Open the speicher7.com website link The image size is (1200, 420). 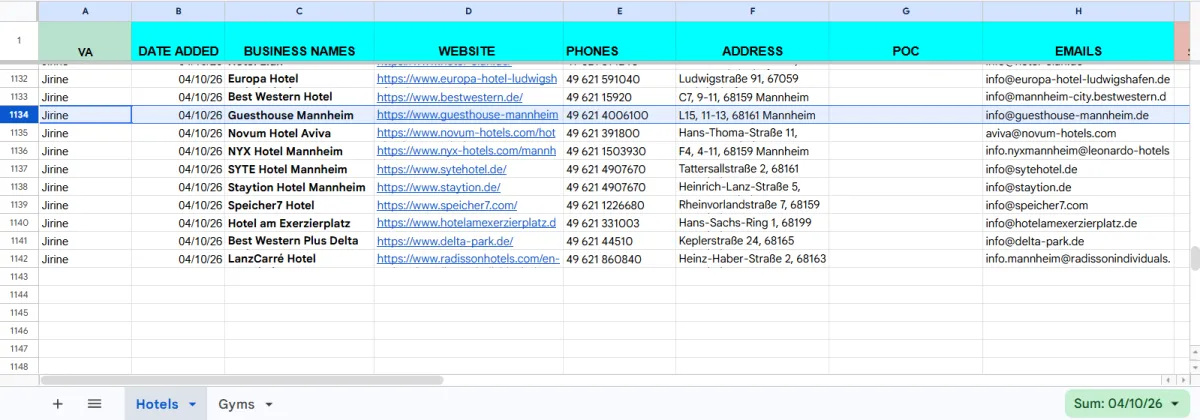pos(447,205)
